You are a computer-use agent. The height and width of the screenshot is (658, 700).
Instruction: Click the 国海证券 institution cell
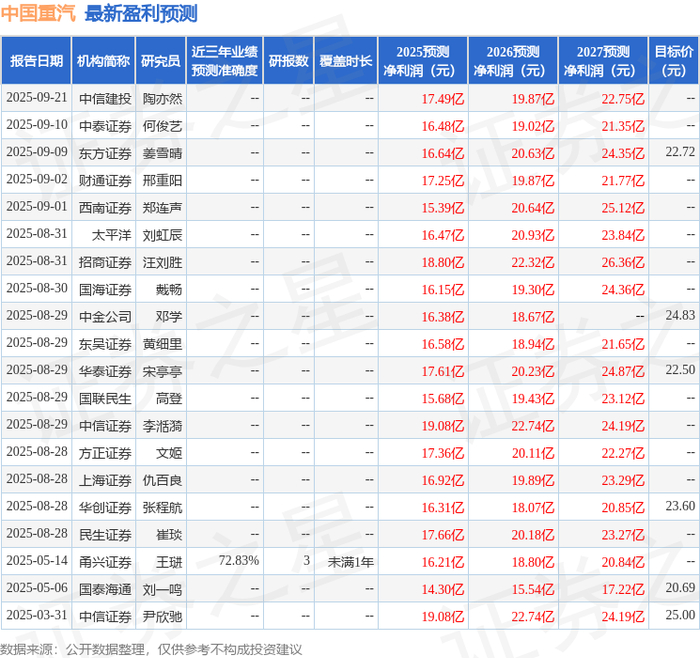[105, 290]
